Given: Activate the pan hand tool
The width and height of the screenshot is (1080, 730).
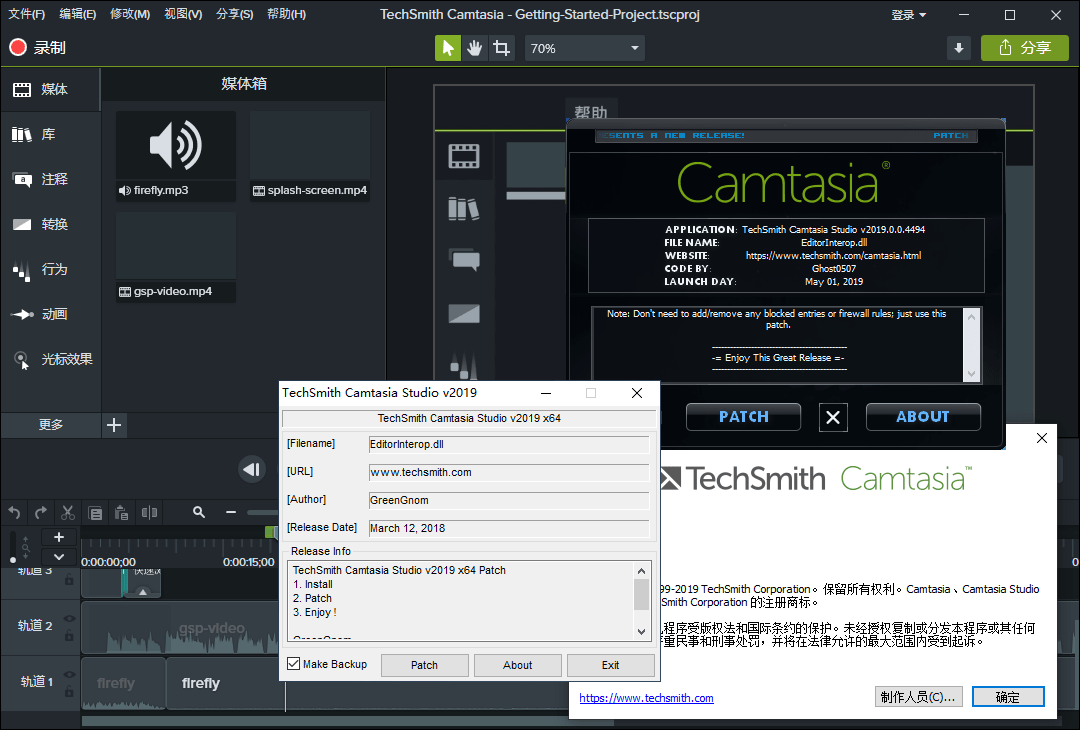Looking at the screenshot, I should (475, 48).
